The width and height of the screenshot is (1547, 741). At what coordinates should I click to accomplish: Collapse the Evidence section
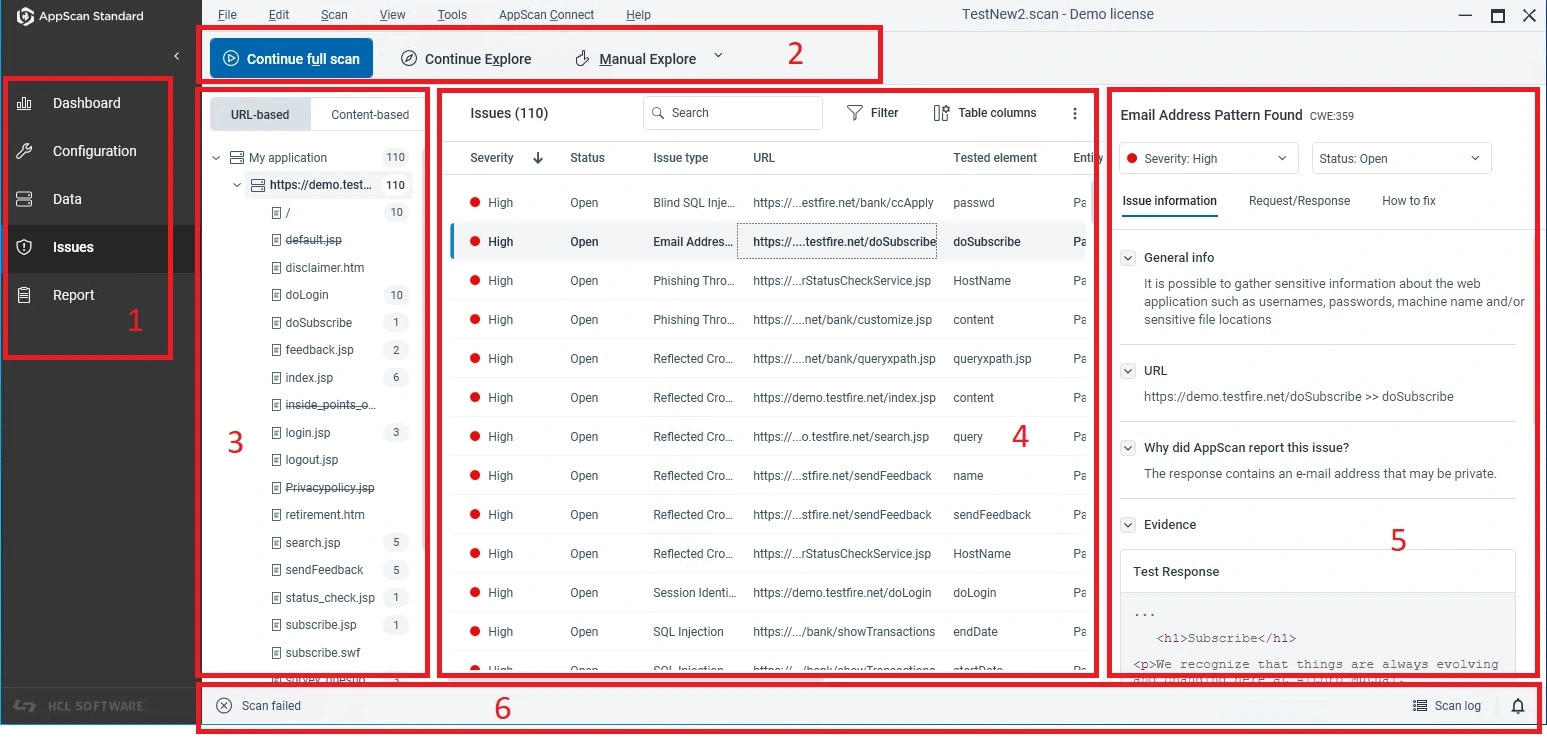1128,524
